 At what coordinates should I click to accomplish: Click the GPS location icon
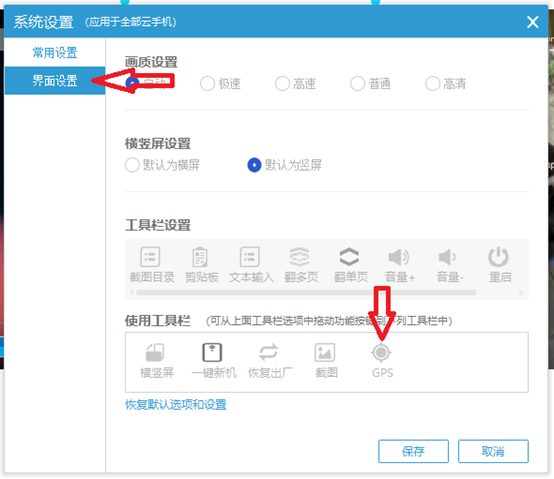381,353
